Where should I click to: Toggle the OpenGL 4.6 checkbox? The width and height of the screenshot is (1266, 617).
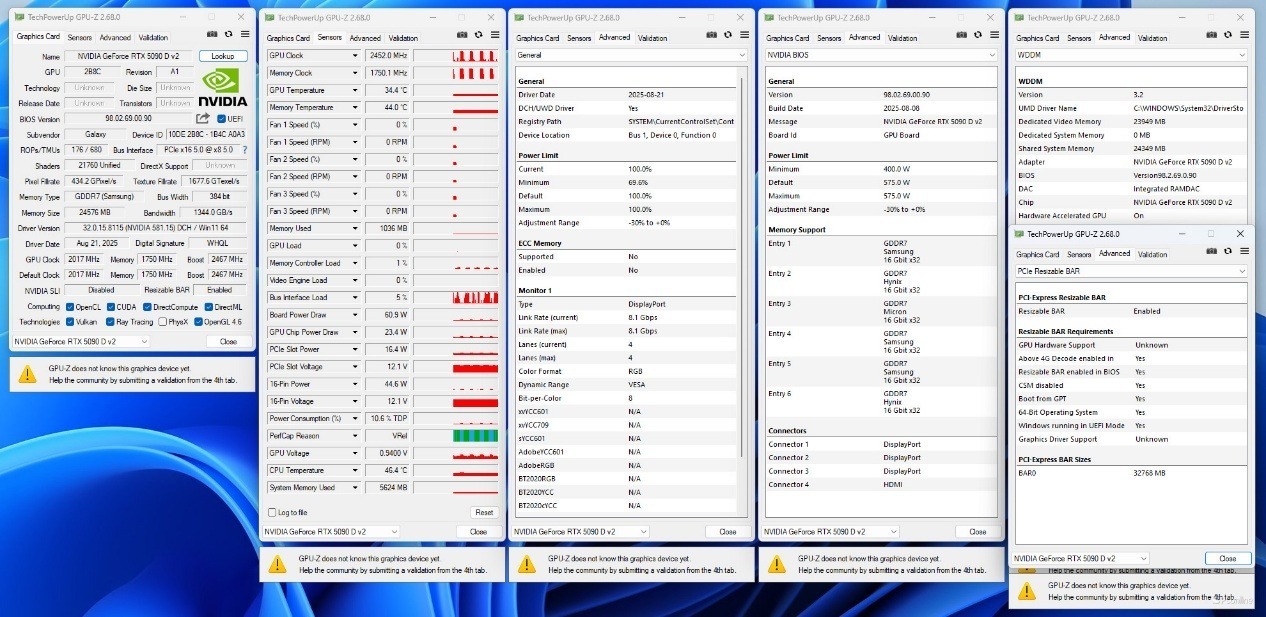click(198, 322)
